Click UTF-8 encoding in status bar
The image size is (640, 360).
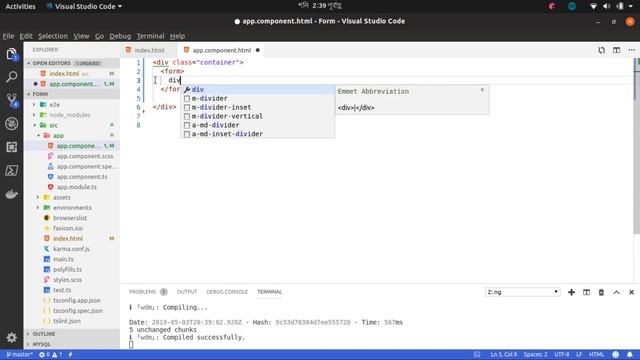pyautogui.click(x=562, y=355)
